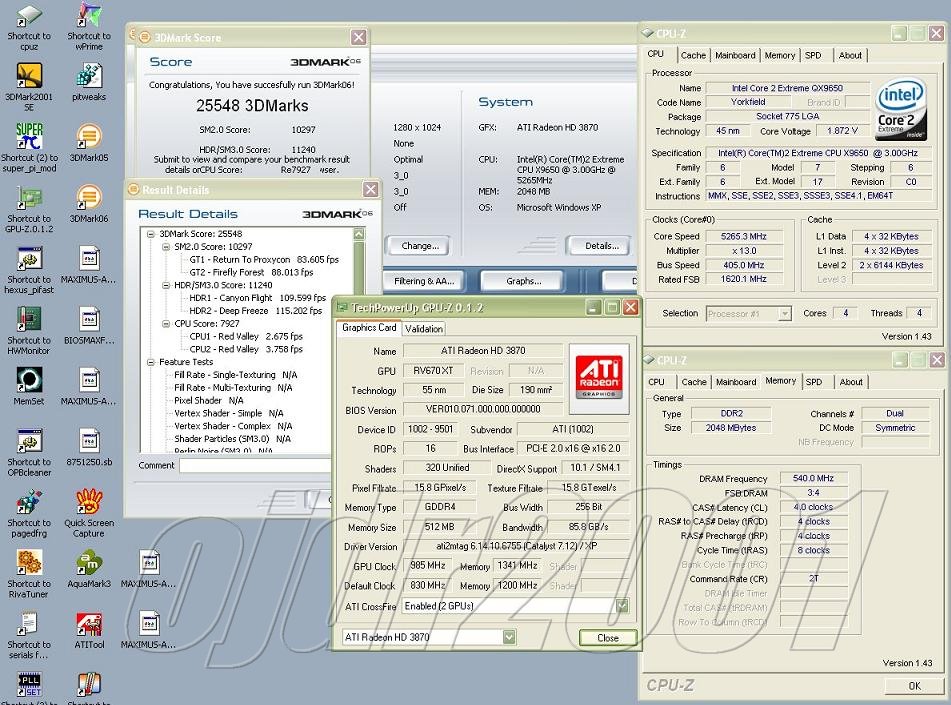The image size is (951, 705).
Task: Select the HDR1 - Canyon Flight row
Action: click(x=258, y=298)
